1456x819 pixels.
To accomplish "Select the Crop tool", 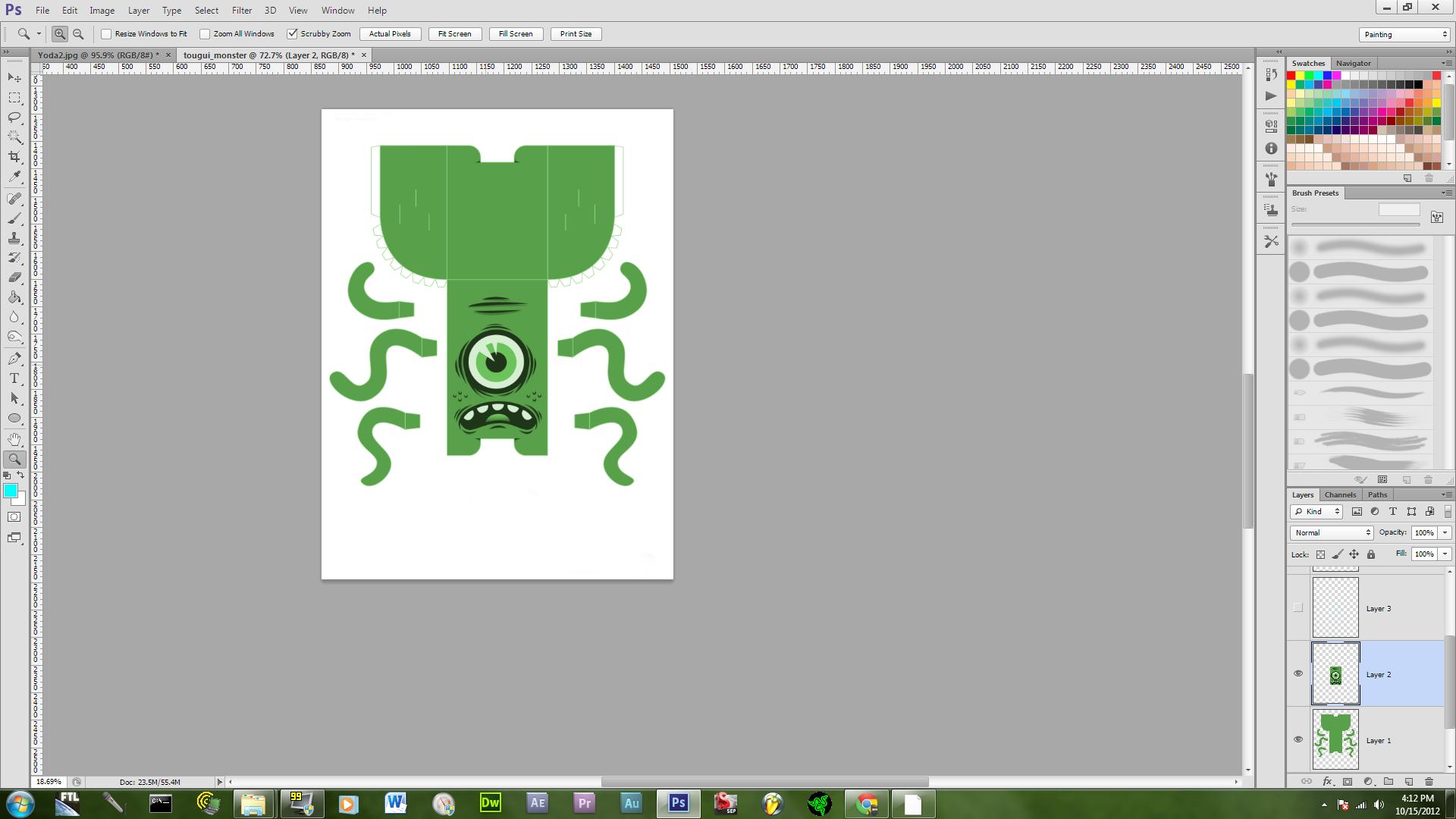I will pos(14,157).
